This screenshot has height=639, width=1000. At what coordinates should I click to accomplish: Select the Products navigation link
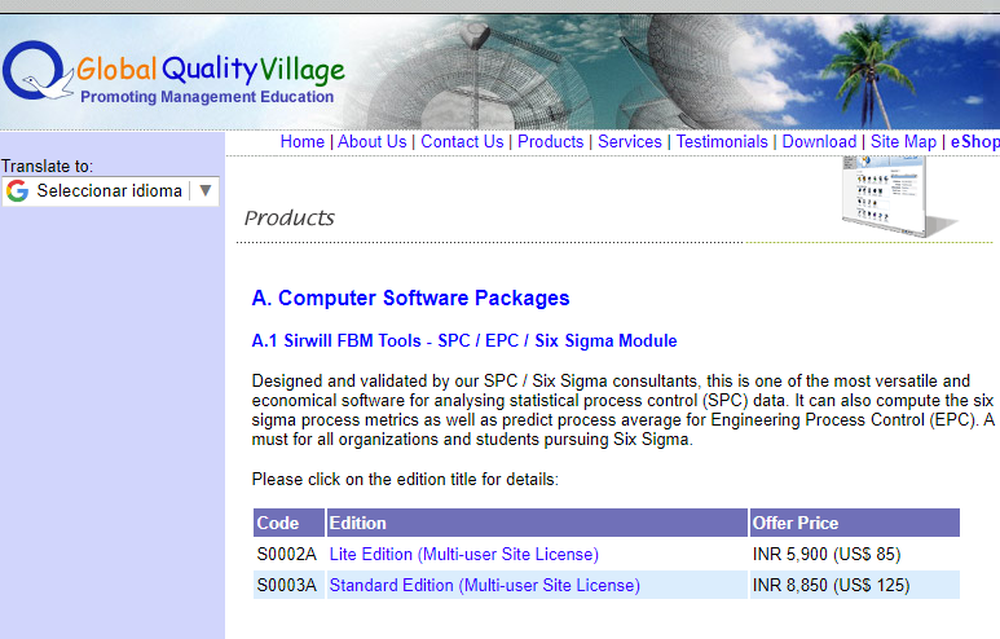[x=550, y=142]
